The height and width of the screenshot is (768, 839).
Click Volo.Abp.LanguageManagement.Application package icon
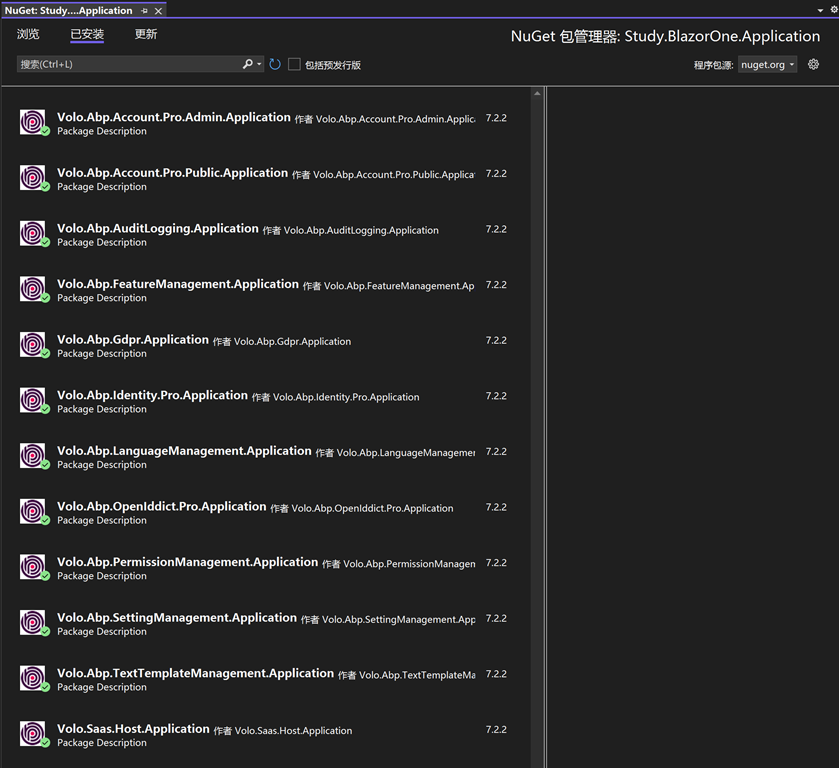[34, 456]
